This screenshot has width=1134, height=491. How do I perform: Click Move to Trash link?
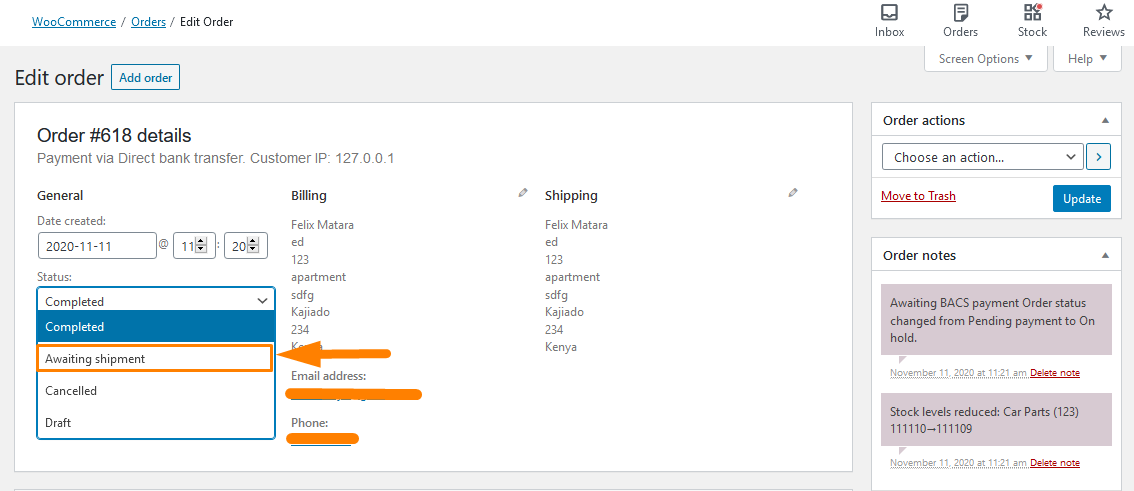pos(918,196)
